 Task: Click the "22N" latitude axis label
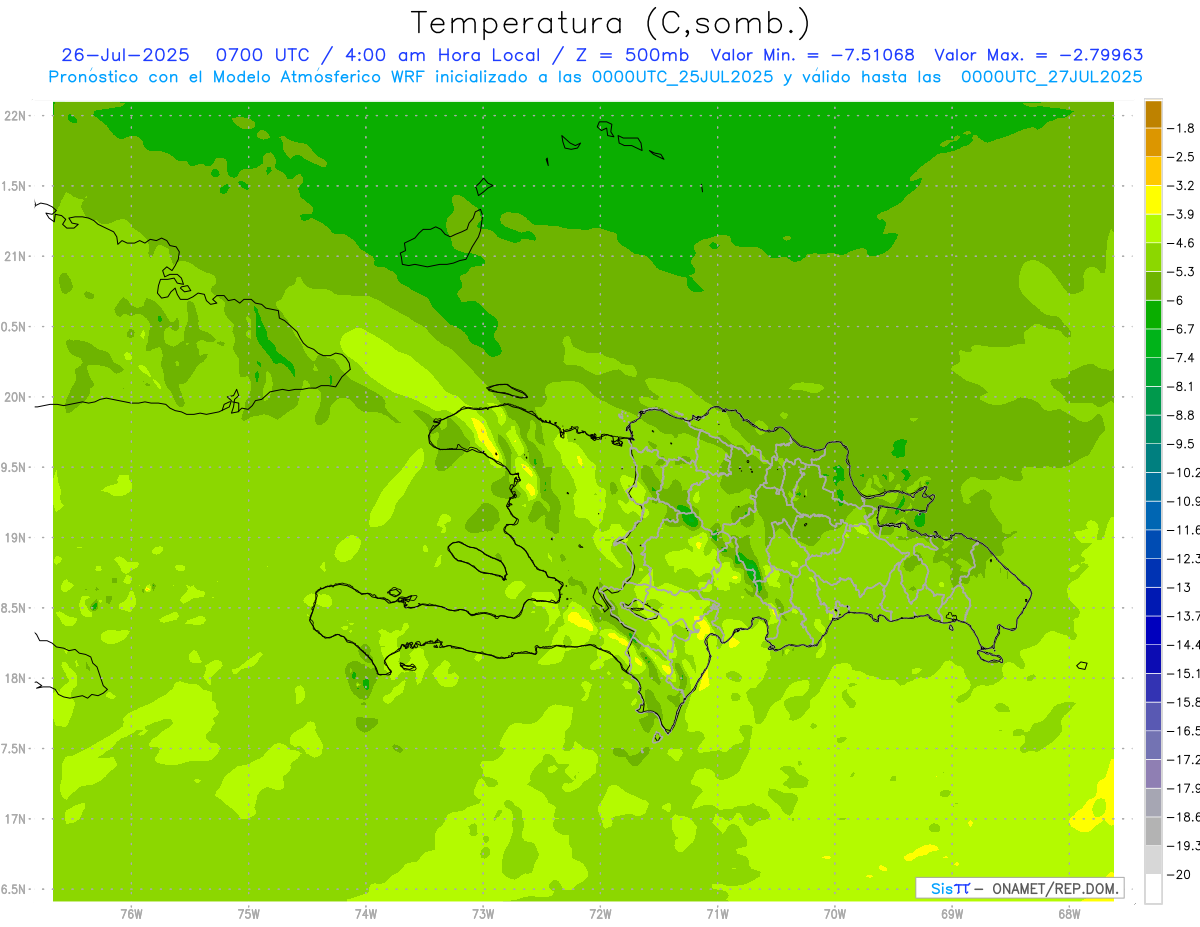point(15,116)
